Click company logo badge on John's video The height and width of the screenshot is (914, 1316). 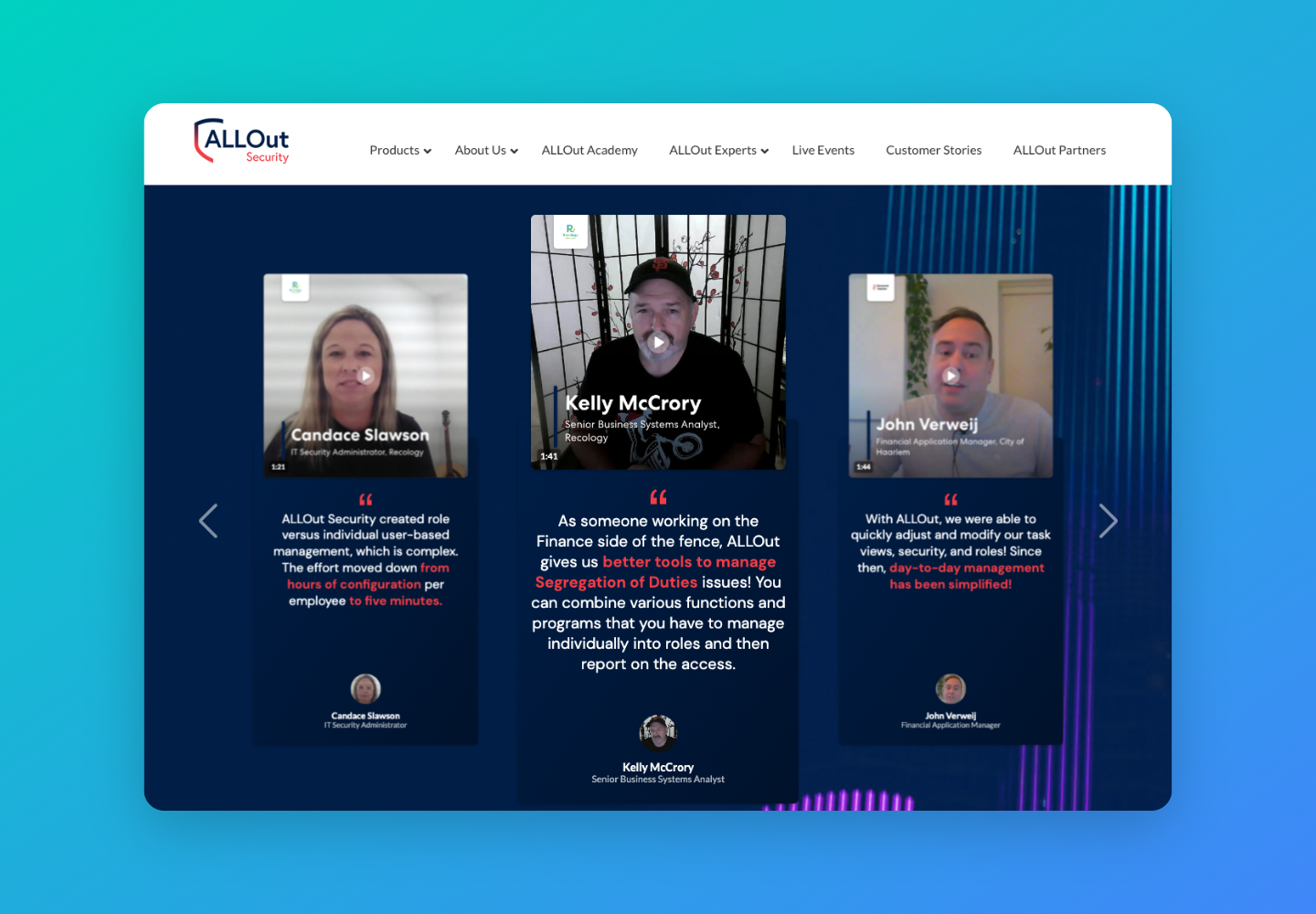tap(880, 288)
